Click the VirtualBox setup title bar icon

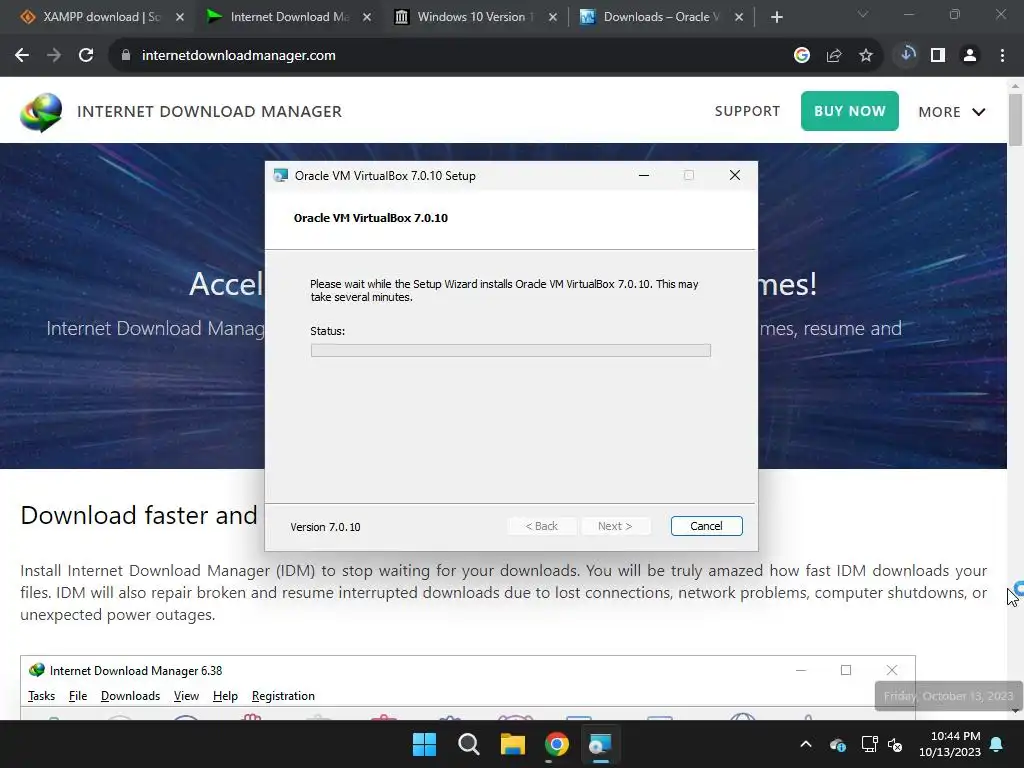point(281,176)
